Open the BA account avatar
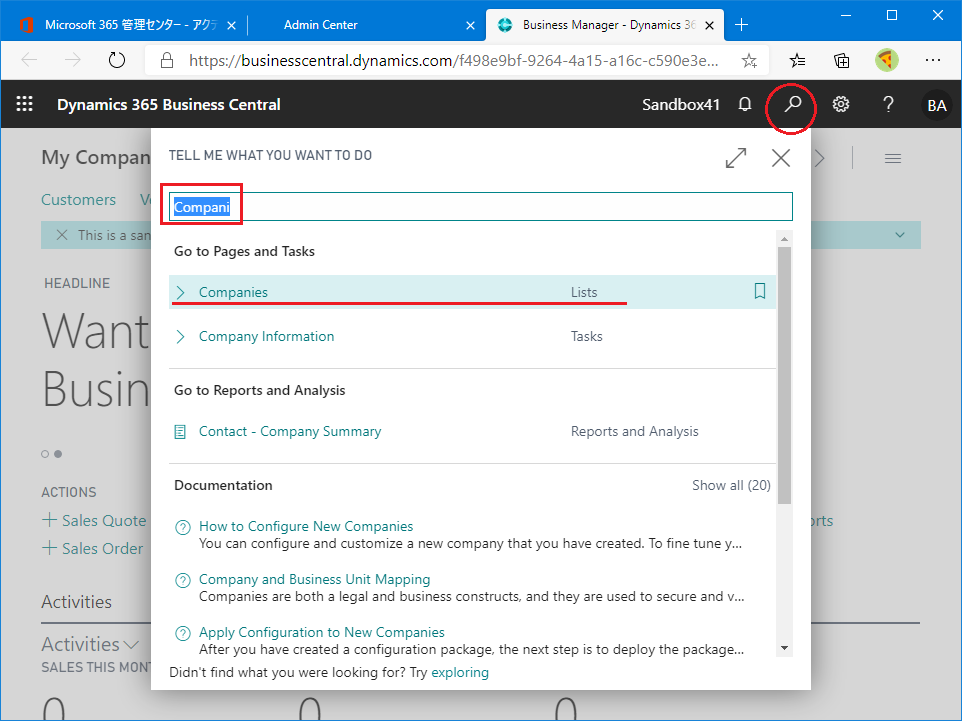 click(x=937, y=106)
